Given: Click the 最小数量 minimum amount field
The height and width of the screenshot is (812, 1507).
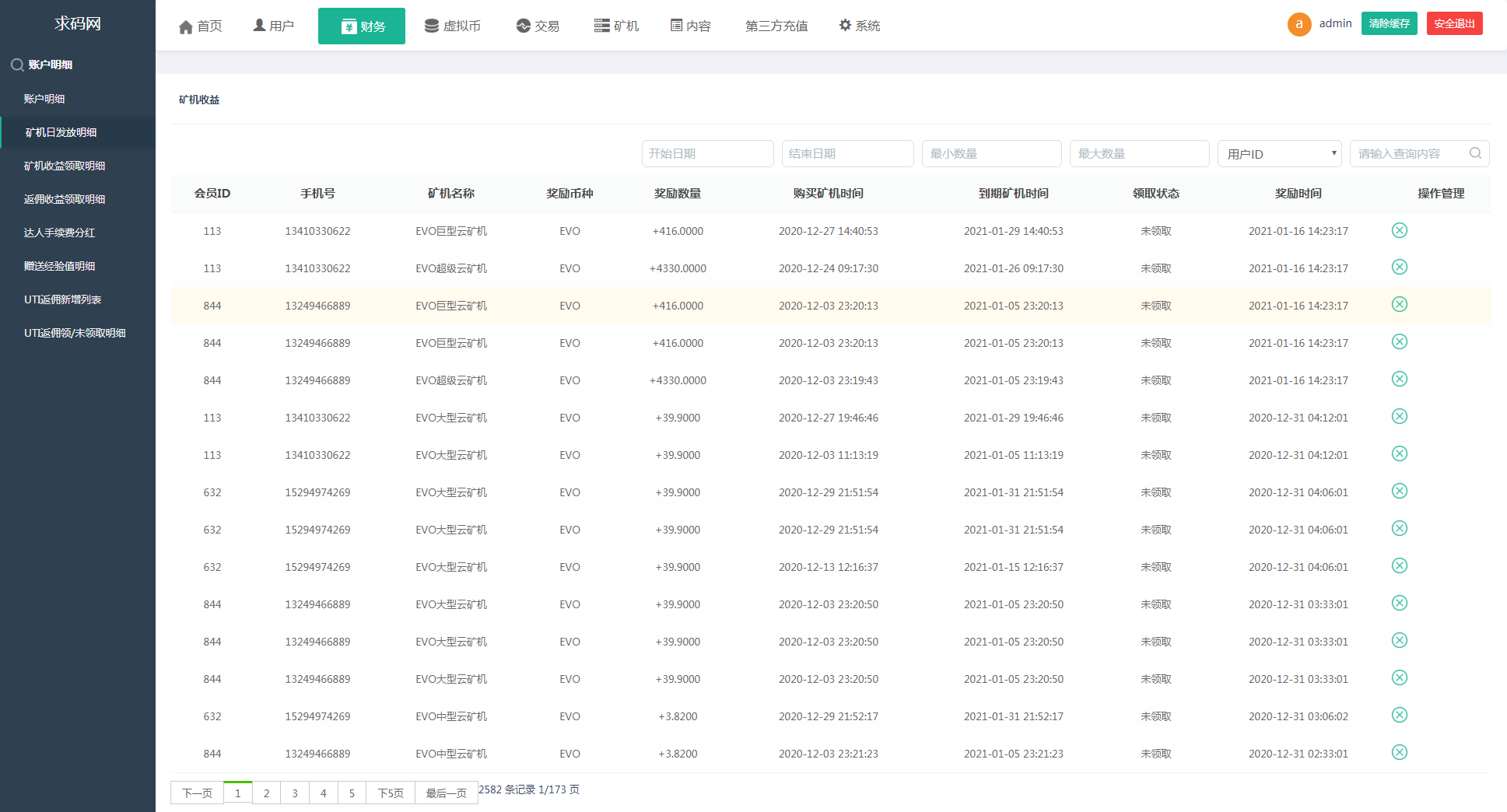Looking at the screenshot, I should [992, 154].
